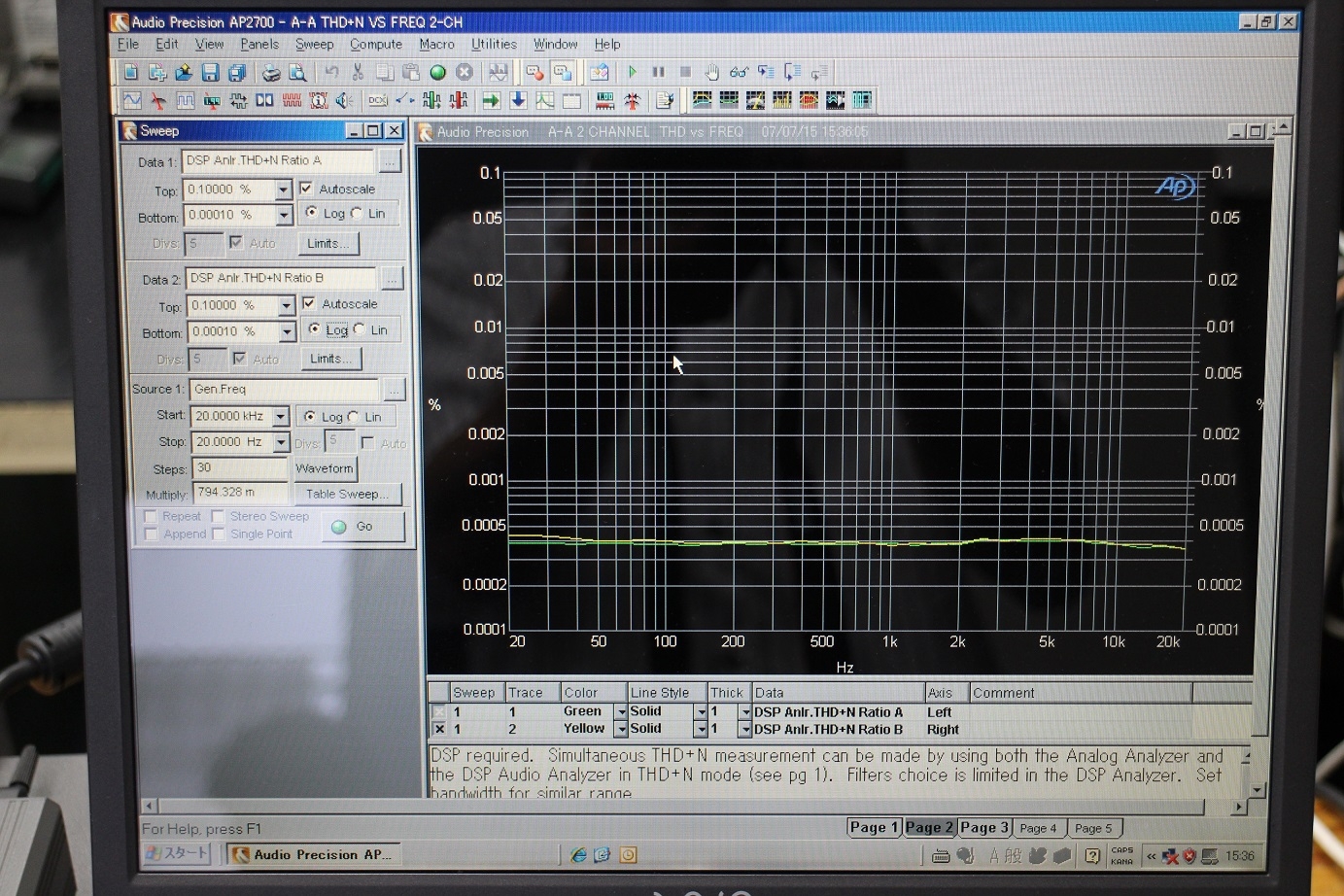Viewport: 1344px width, 896px height.
Task: Select Log scale for Source 1
Action: click(x=310, y=416)
